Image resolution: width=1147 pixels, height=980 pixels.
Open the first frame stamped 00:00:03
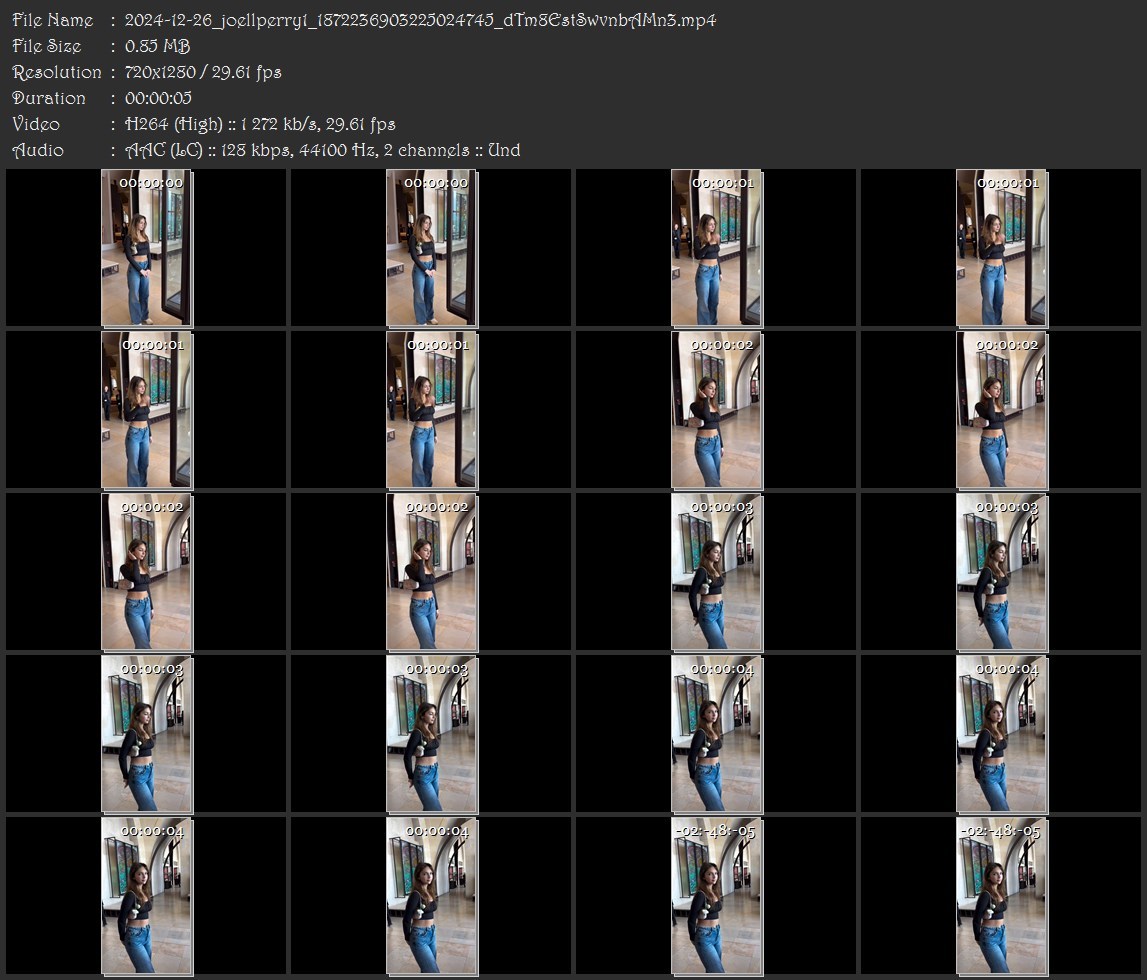[717, 572]
